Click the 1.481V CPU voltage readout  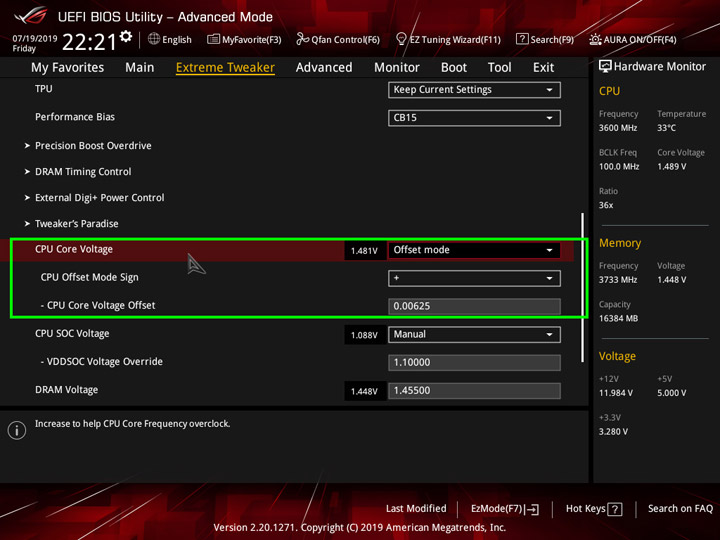[x=365, y=251]
